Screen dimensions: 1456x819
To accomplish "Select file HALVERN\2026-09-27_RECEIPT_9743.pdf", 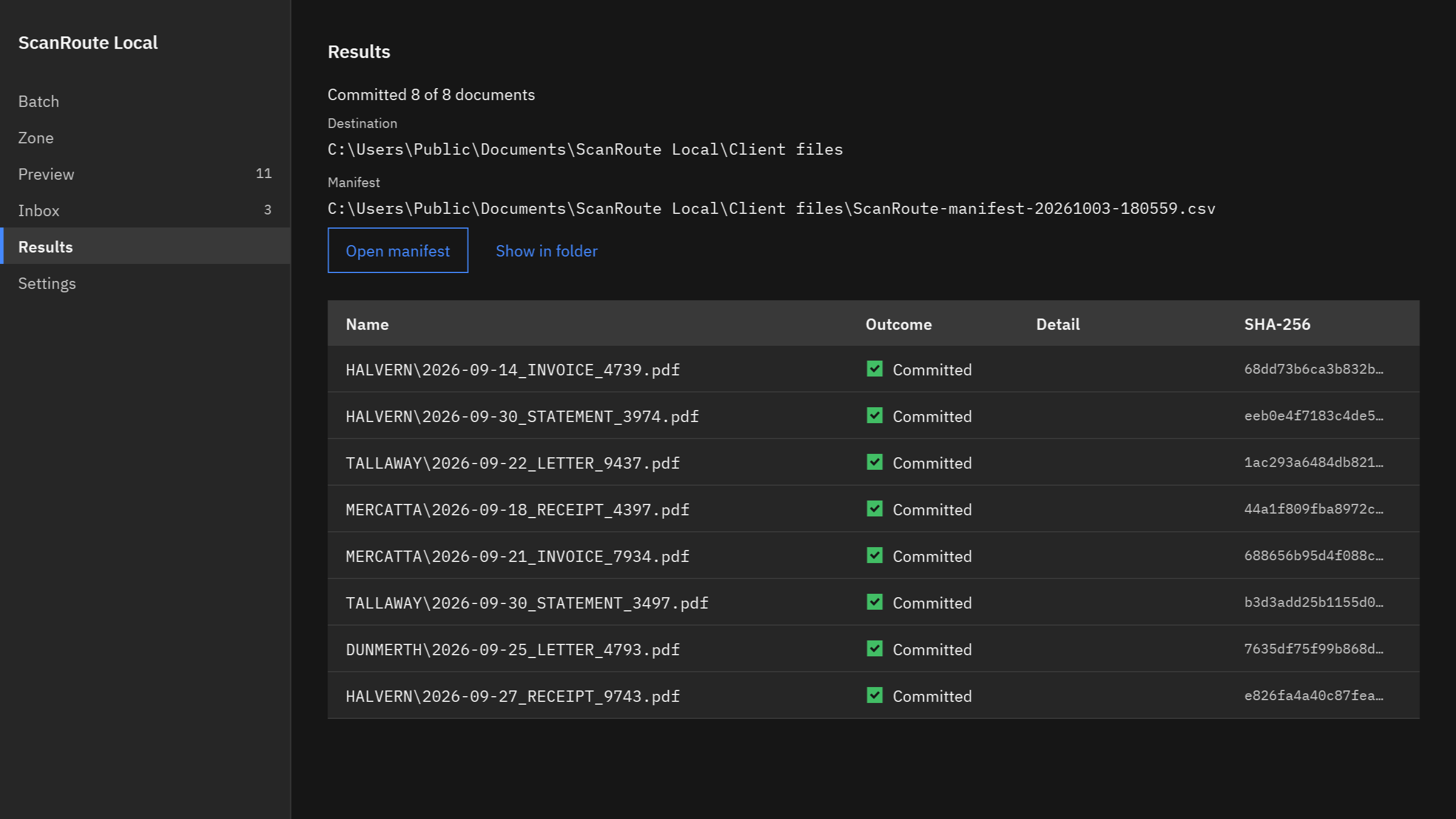I will [x=513, y=696].
